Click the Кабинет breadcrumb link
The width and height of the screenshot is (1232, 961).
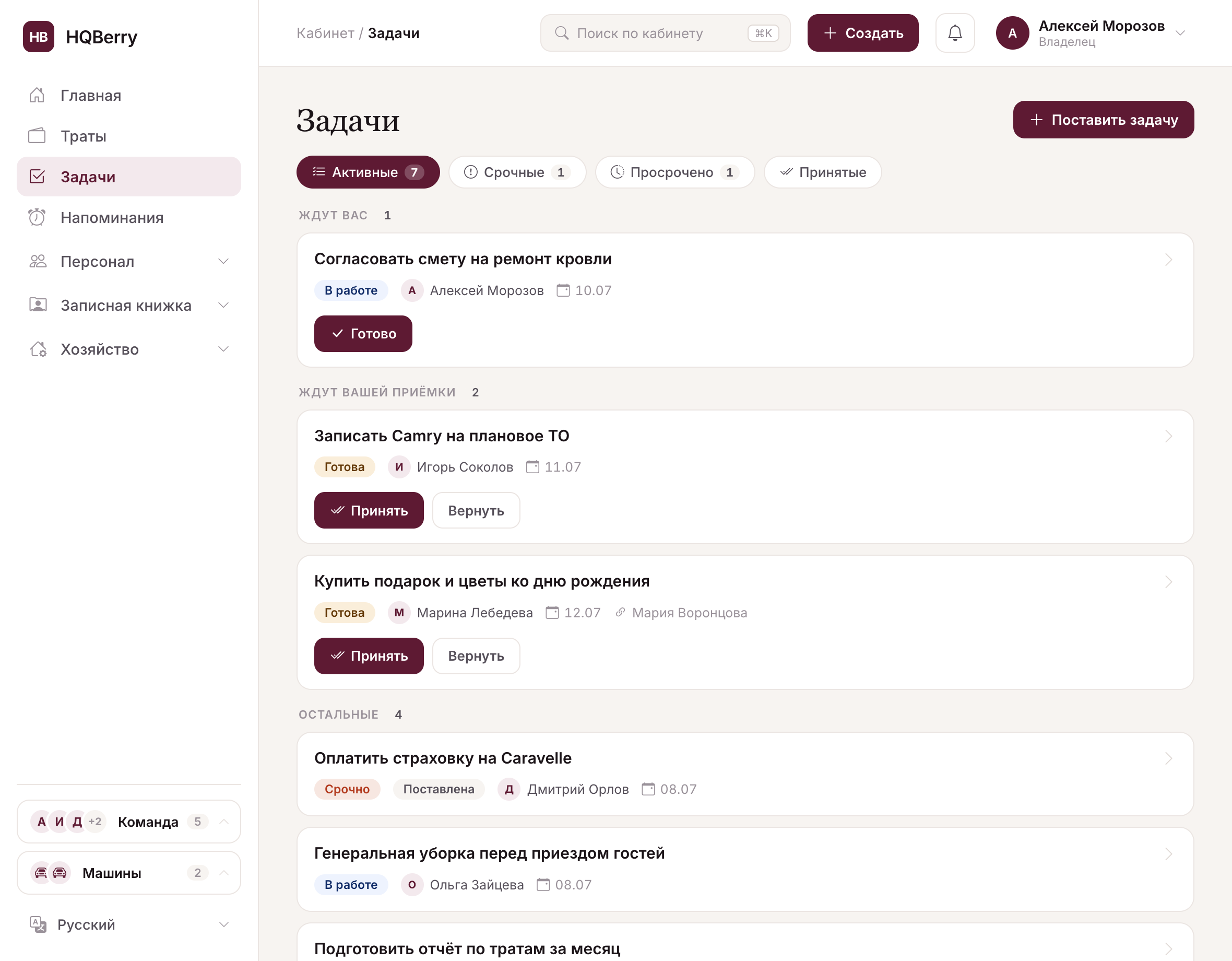[325, 33]
